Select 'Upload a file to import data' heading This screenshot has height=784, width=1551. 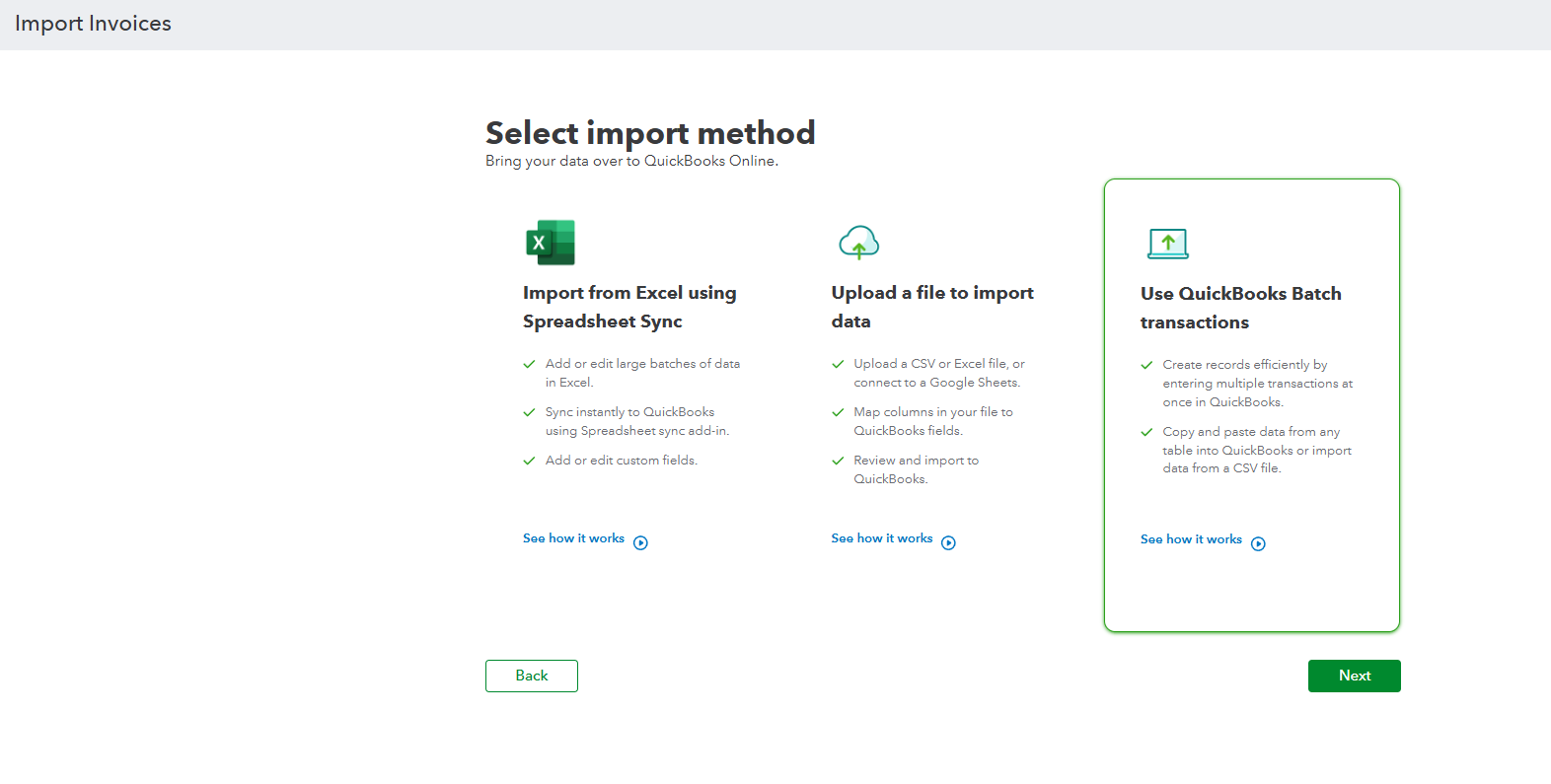pos(932,307)
